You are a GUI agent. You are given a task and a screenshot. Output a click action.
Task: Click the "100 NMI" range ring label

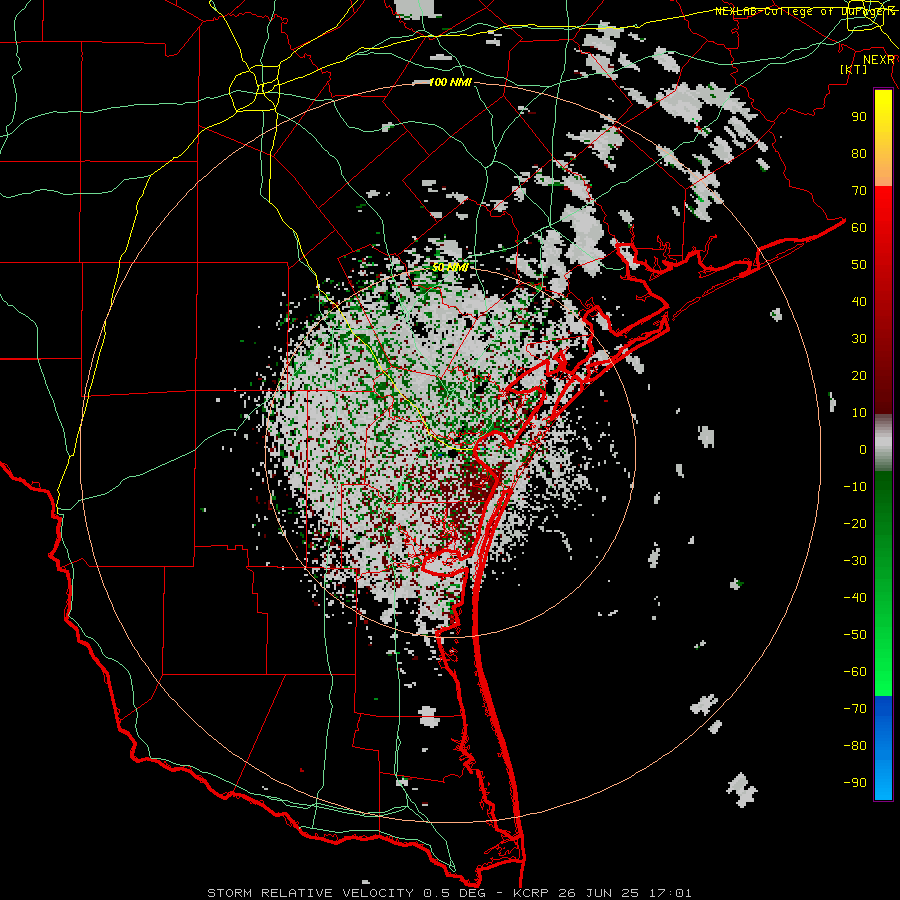point(450,83)
